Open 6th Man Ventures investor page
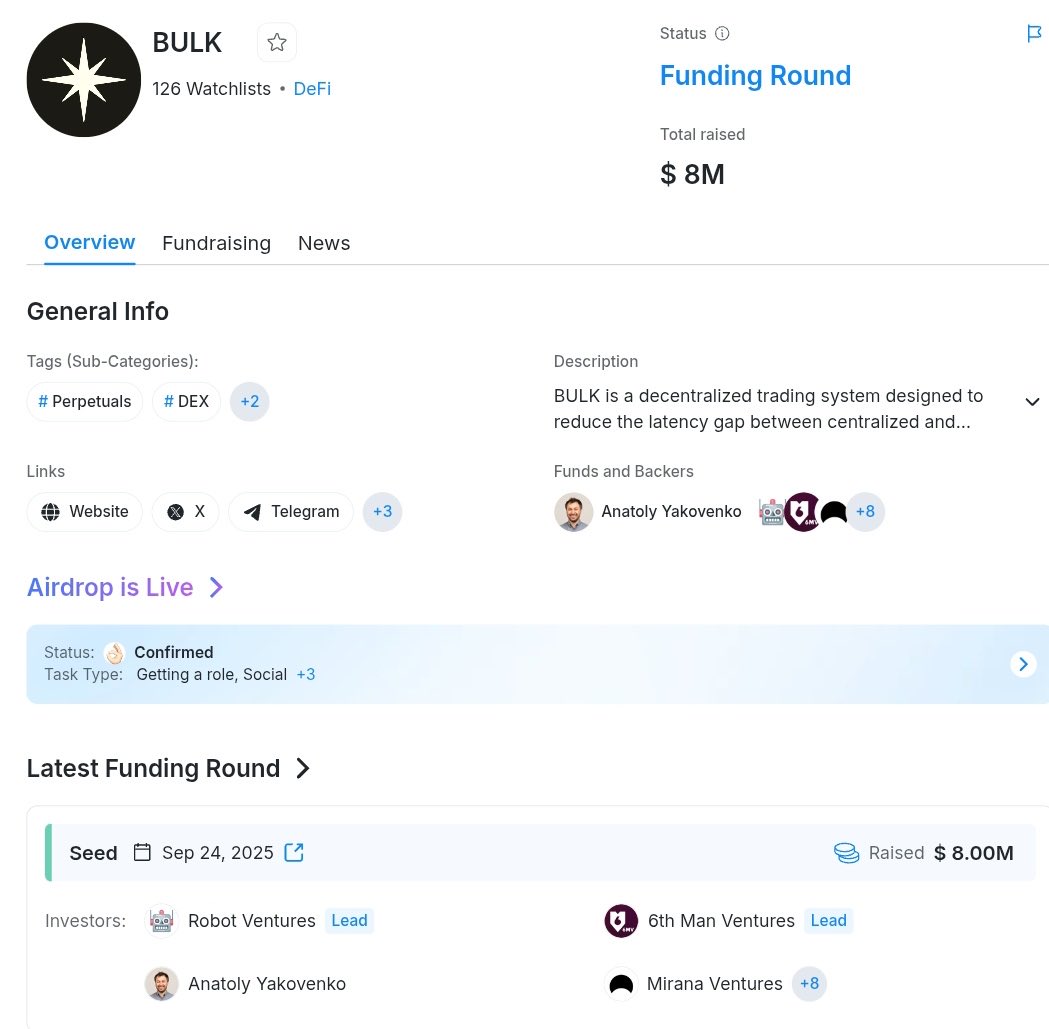The width and height of the screenshot is (1049, 1029). click(721, 921)
